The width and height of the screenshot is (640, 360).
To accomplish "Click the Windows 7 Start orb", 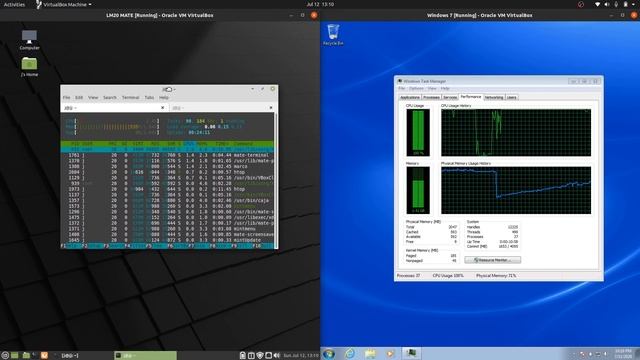I will tap(329, 353).
